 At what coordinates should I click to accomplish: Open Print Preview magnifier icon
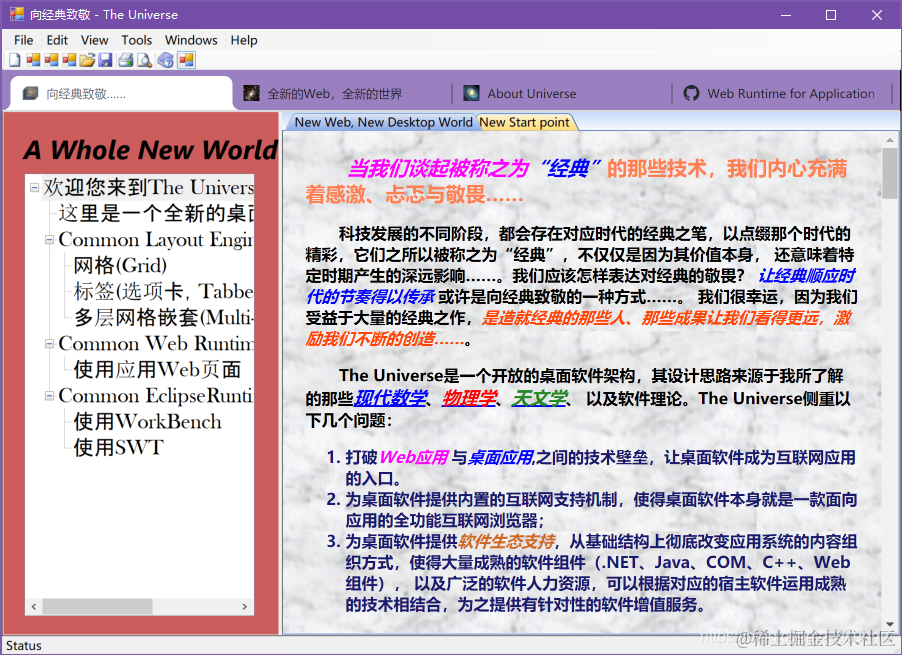coord(144,60)
